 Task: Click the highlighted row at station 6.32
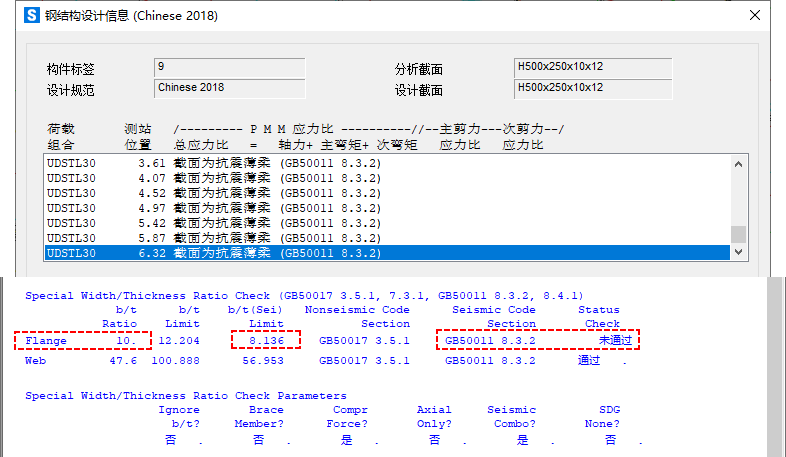tap(390, 254)
